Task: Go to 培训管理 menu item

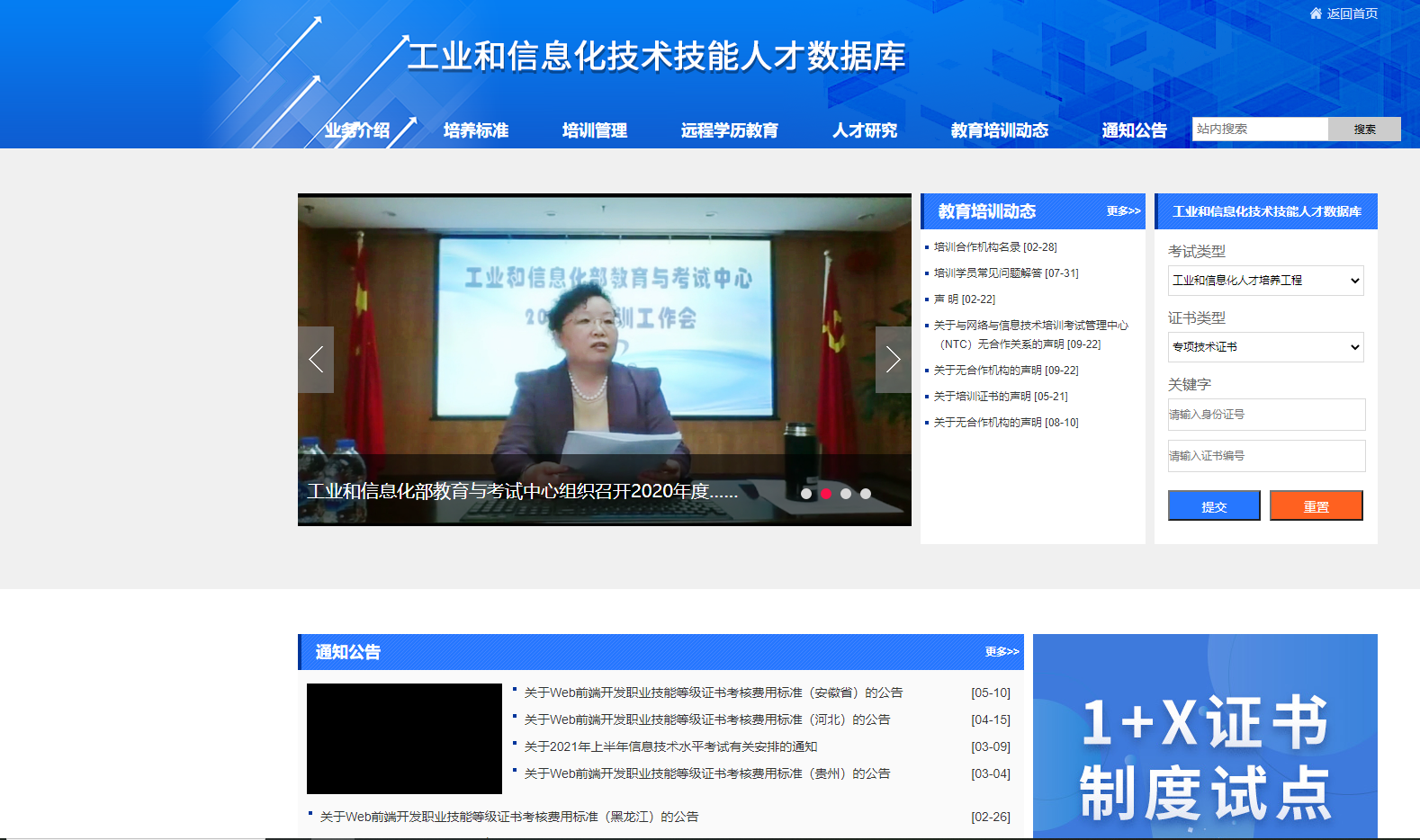Action: click(595, 130)
